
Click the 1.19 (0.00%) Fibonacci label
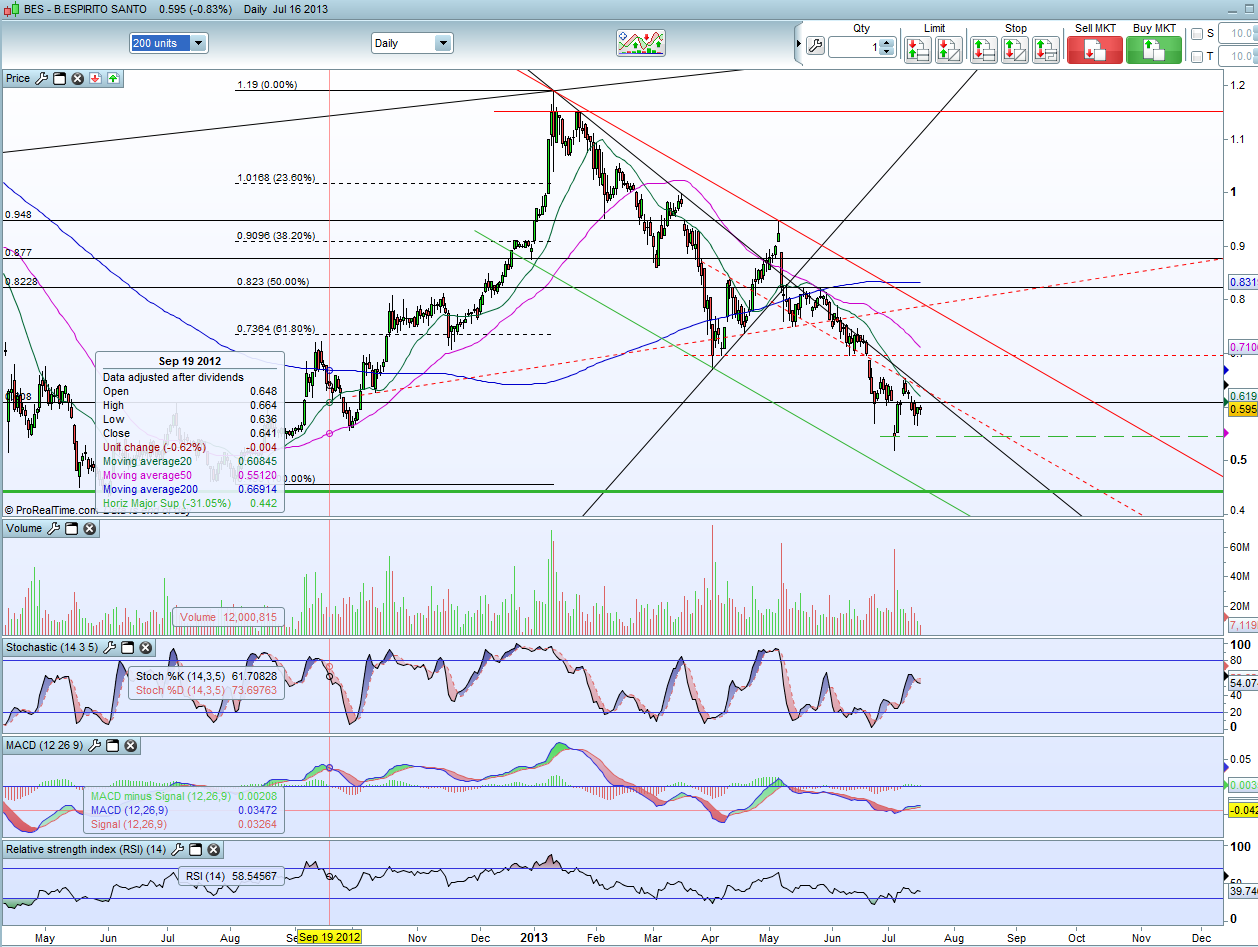click(266, 85)
